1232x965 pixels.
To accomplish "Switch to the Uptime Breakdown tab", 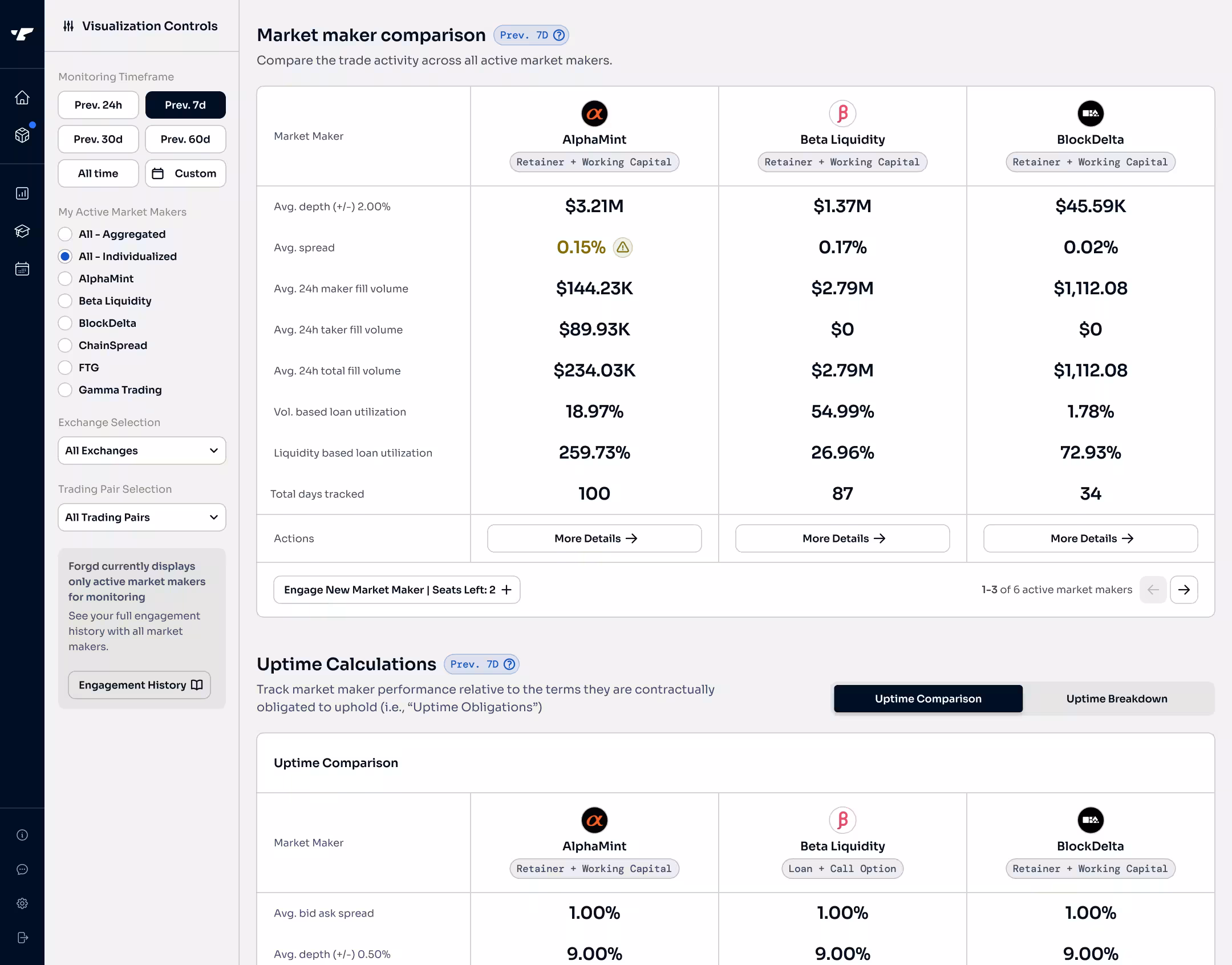I will (1116, 699).
